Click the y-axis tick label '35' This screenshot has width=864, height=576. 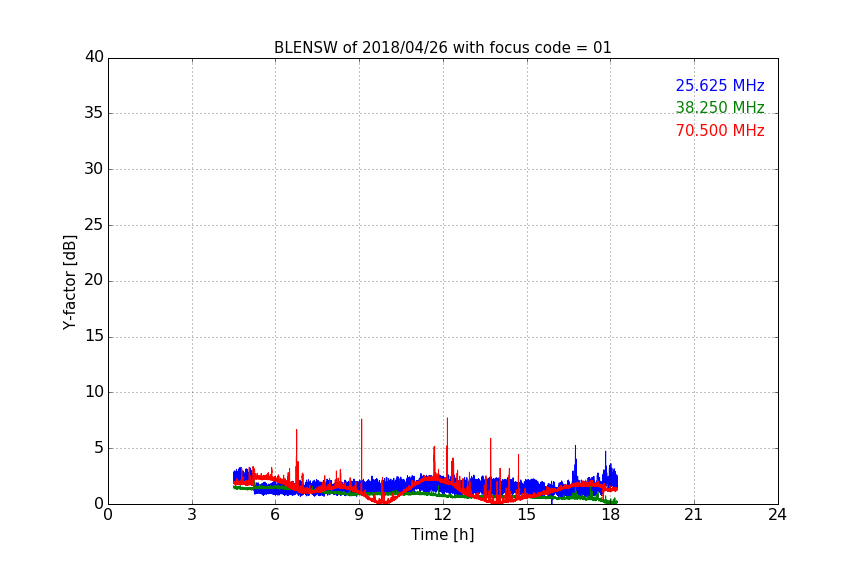click(94, 113)
